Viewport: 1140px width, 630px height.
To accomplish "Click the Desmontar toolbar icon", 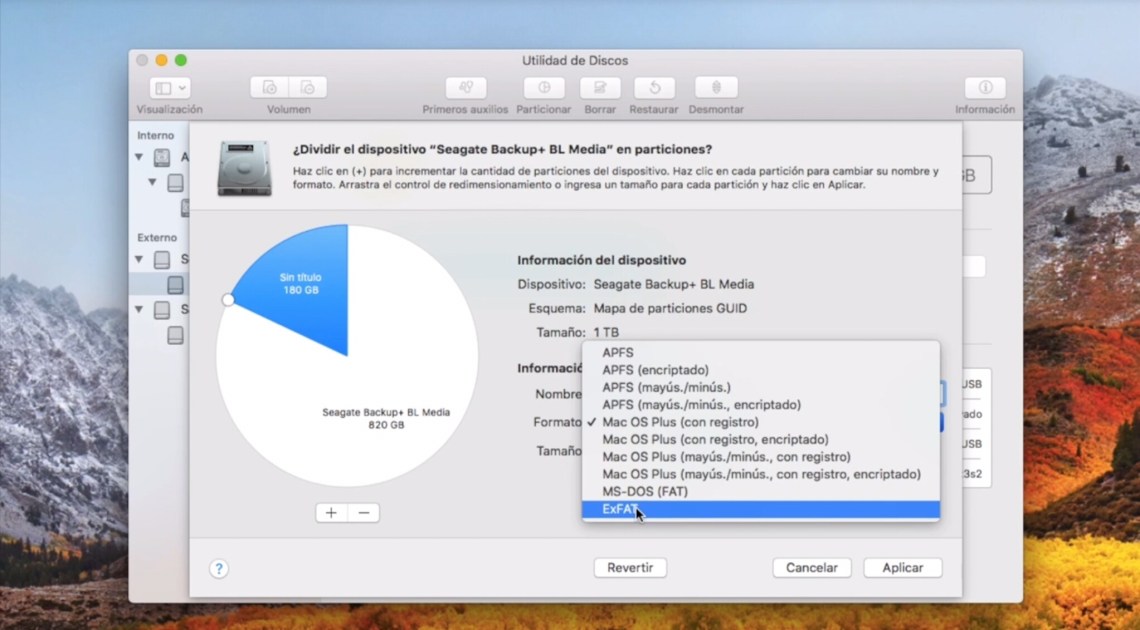I will click(x=716, y=88).
